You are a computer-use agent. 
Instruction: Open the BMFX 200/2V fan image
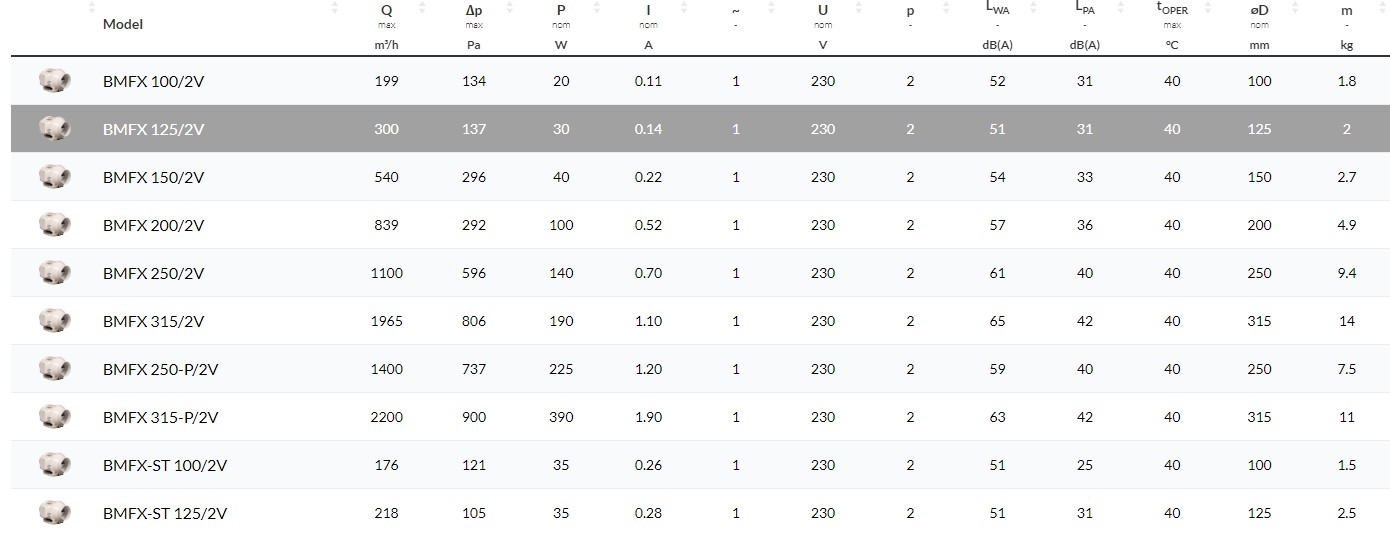coord(54,225)
